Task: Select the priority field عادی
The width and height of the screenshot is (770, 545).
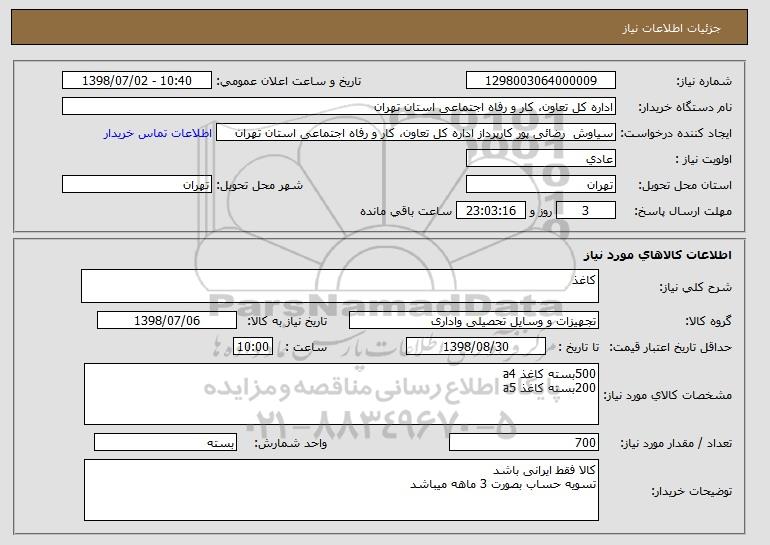Action: pos(541,159)
